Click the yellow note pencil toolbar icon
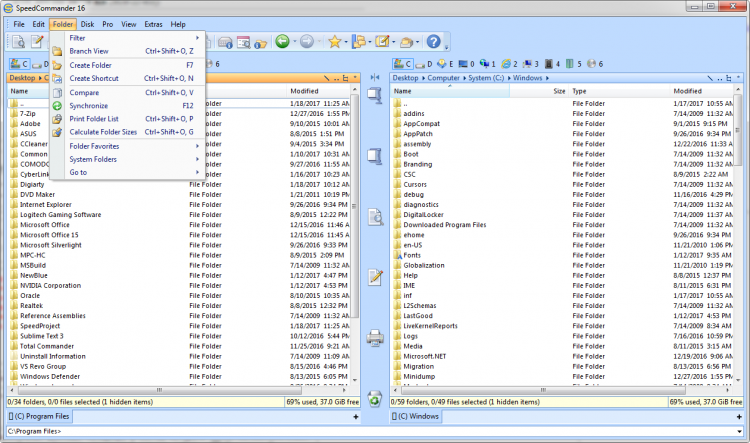This screenshot has width=750, height=443. tap(382, 42)
